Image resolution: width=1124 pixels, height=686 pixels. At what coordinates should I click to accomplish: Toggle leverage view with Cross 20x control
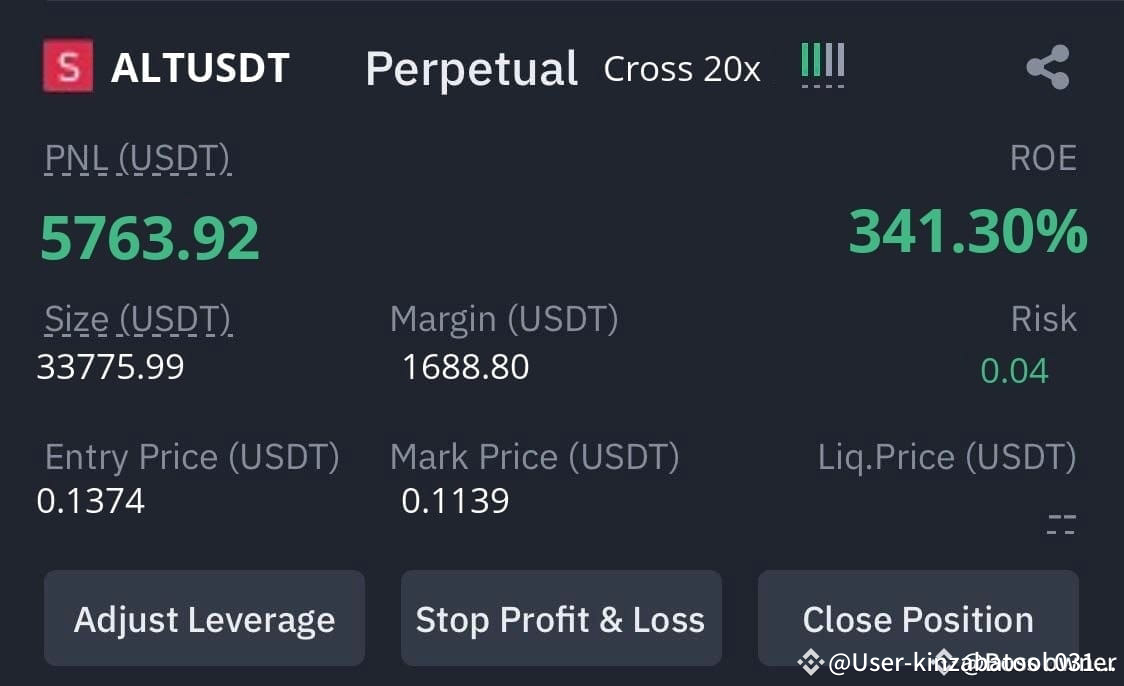tap(681, 69)
